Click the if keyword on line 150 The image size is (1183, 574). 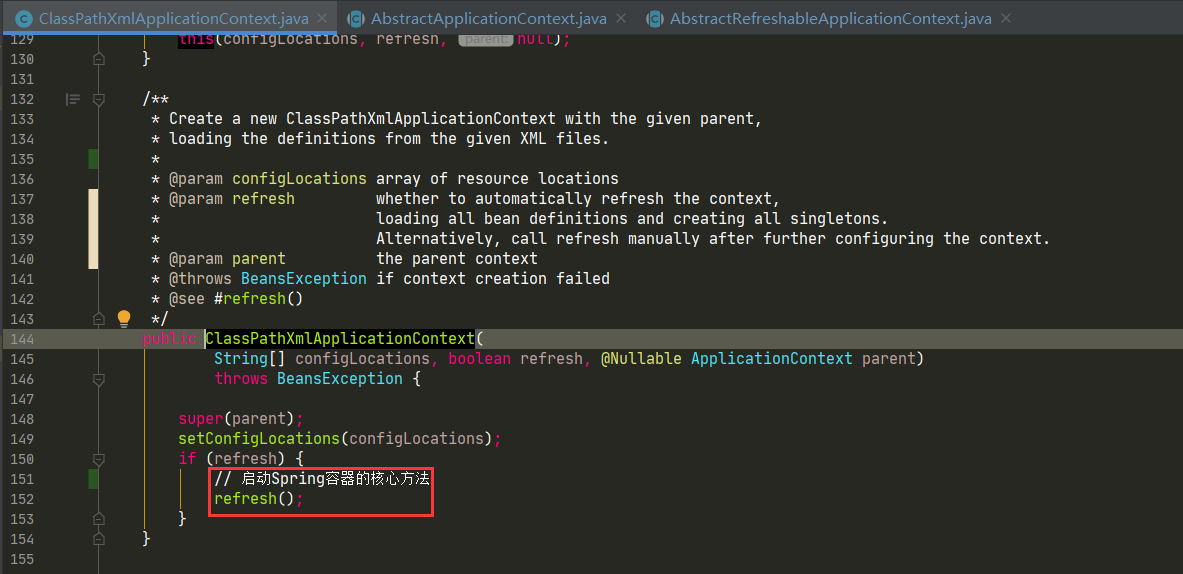pyautogui.click(x=187, y=459)
